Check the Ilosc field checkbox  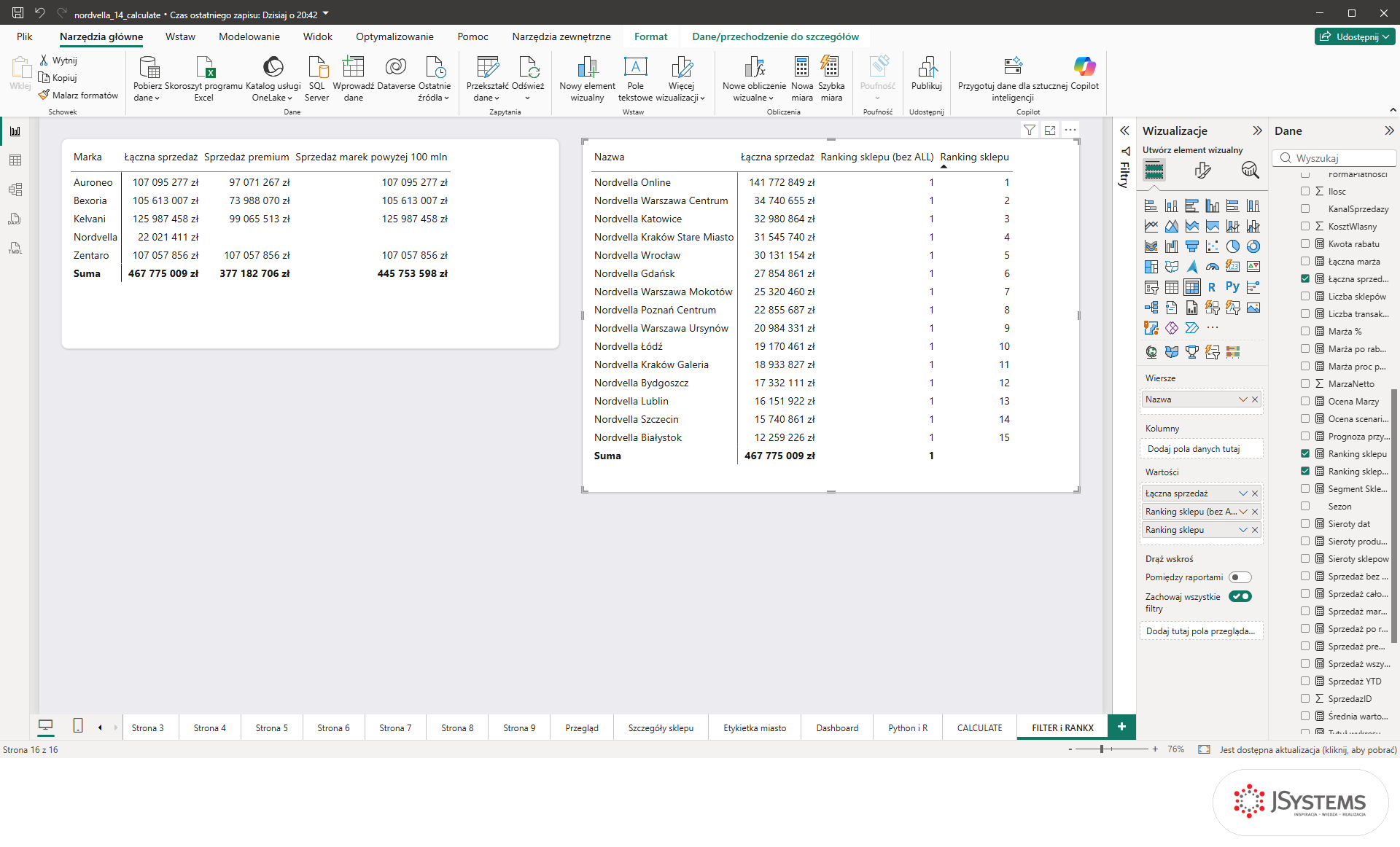(1305, 192)
